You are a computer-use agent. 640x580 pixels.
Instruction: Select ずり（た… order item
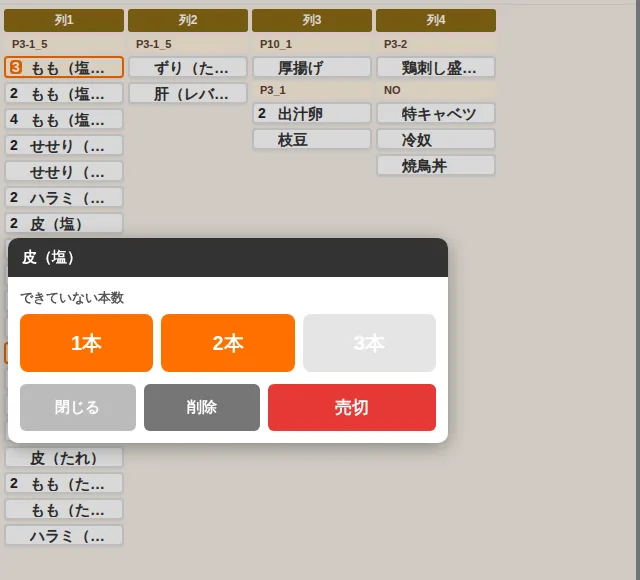click(x=188, y=67)
